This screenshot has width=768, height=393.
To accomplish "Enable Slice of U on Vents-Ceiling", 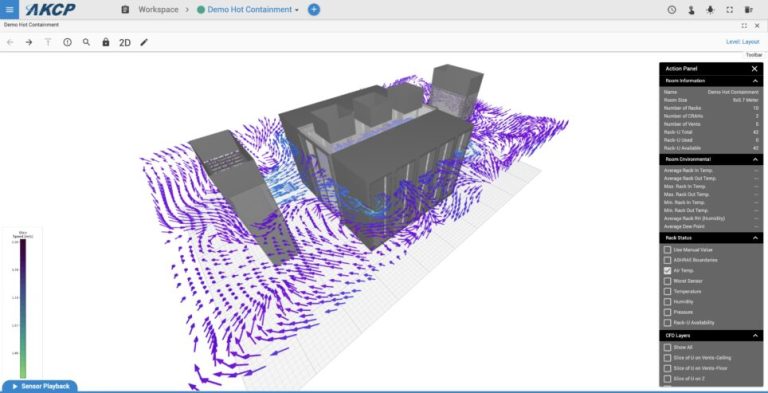I will coord(667,358).
